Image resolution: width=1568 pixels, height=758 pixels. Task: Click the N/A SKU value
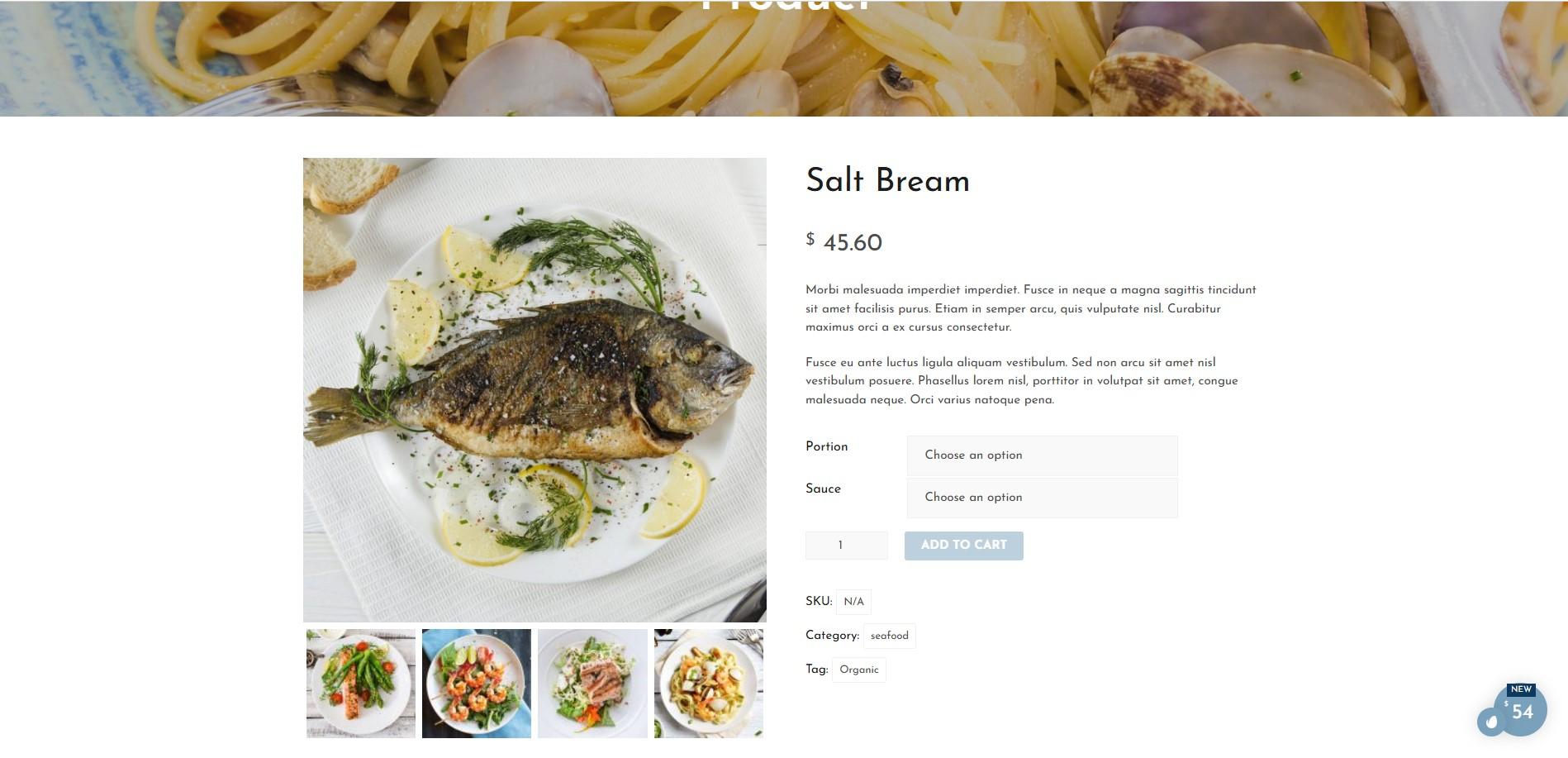click(x=853, y=602)
